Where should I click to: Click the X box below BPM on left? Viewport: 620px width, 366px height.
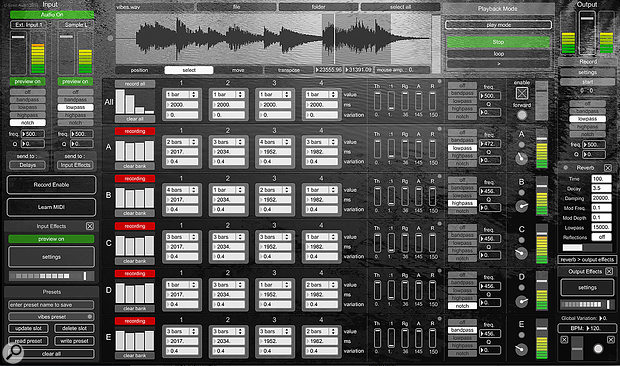(x=564, y=340)
